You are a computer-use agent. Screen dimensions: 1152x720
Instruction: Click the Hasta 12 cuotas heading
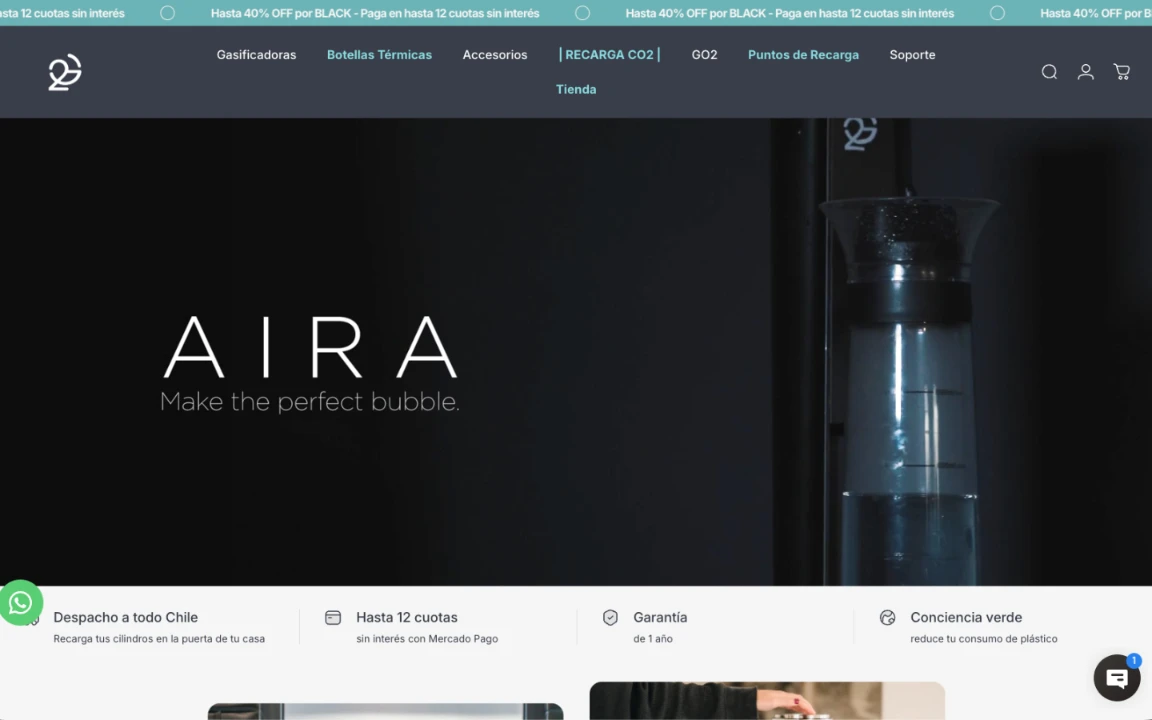tap(407, 618)
